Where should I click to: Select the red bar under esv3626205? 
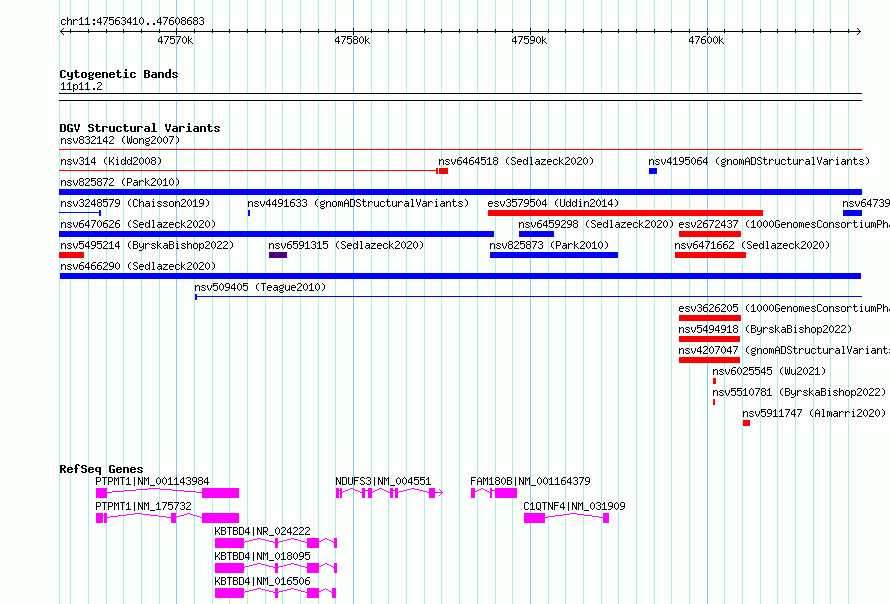710,318
